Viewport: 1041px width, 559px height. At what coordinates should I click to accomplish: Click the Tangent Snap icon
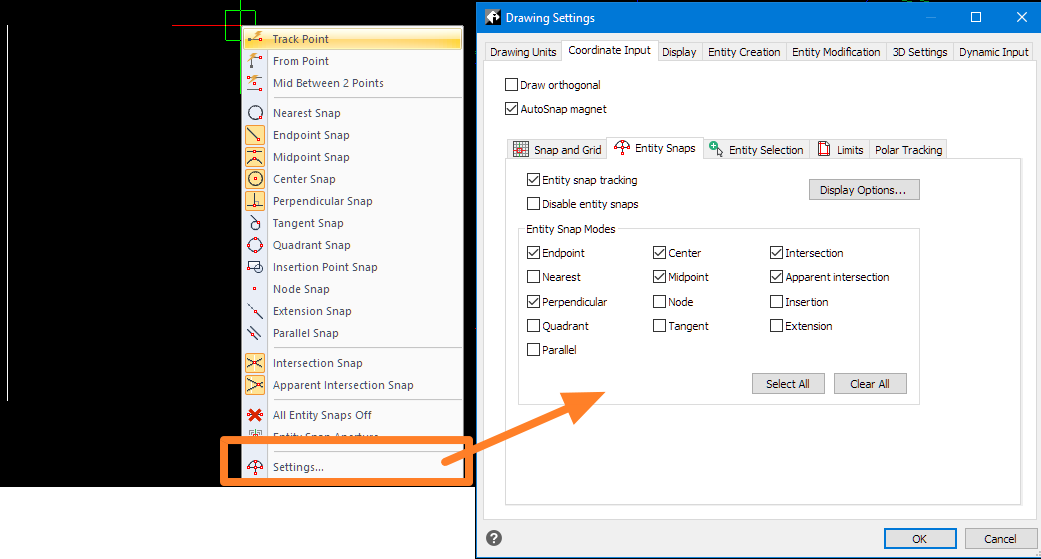click(x=255, y=223)
